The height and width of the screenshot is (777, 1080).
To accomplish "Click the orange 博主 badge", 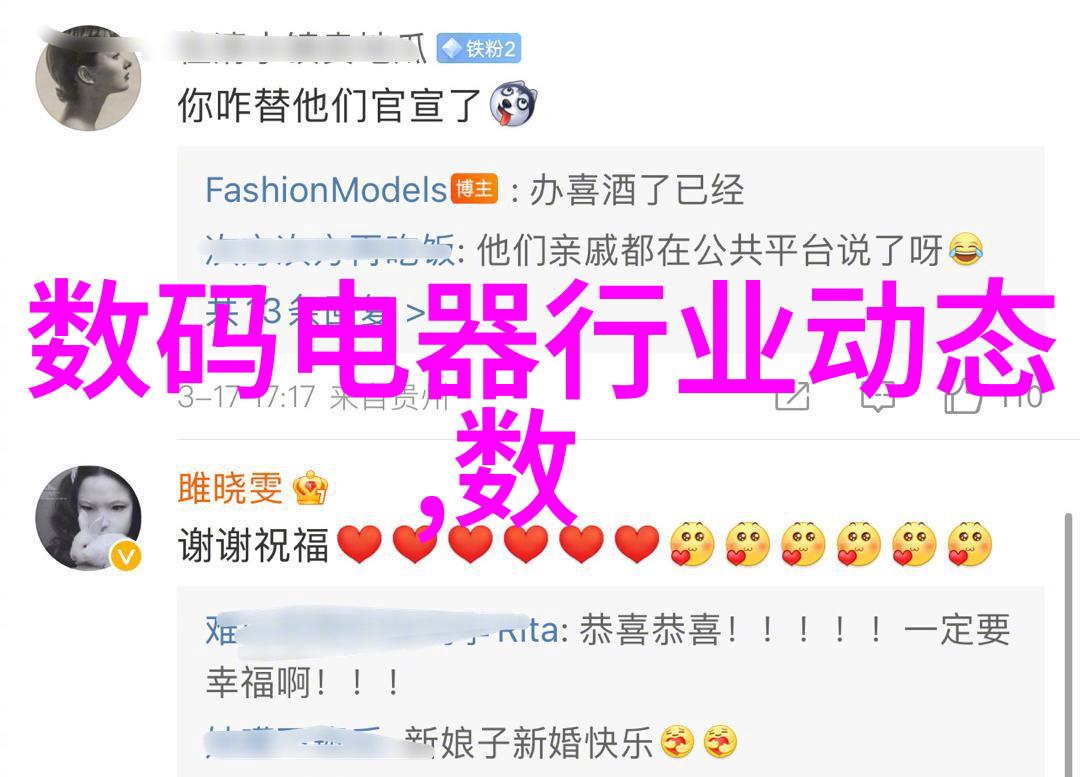I will click(x=475, y=188).
